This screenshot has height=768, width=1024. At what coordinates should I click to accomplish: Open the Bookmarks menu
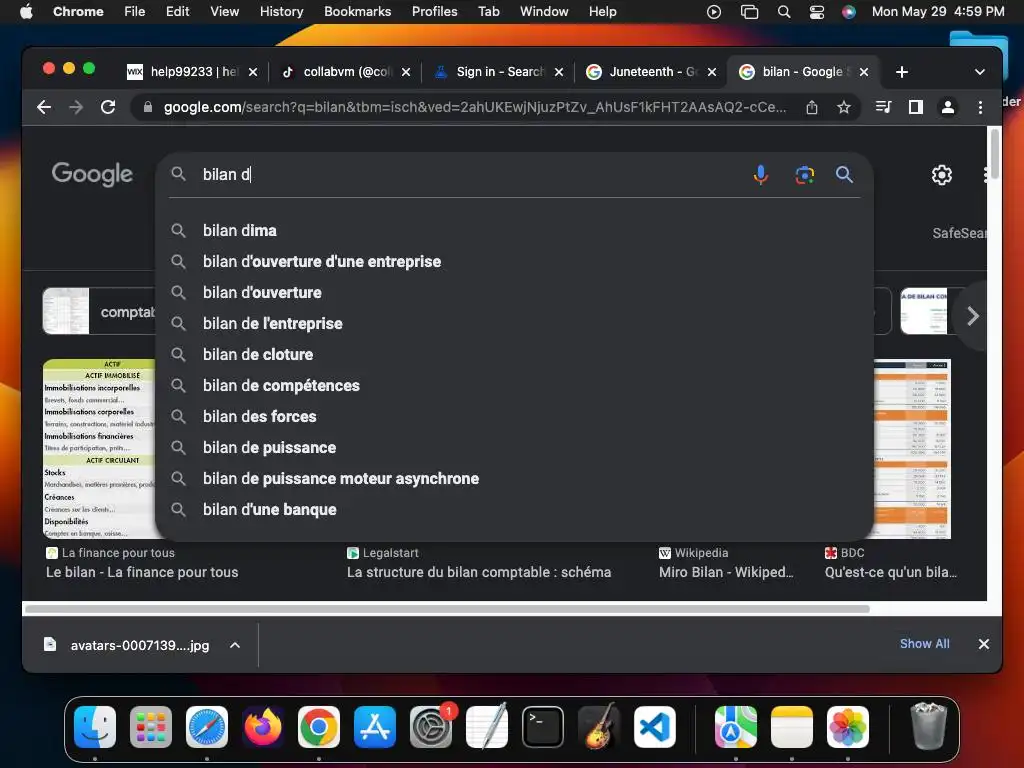[x=357, y=11]
